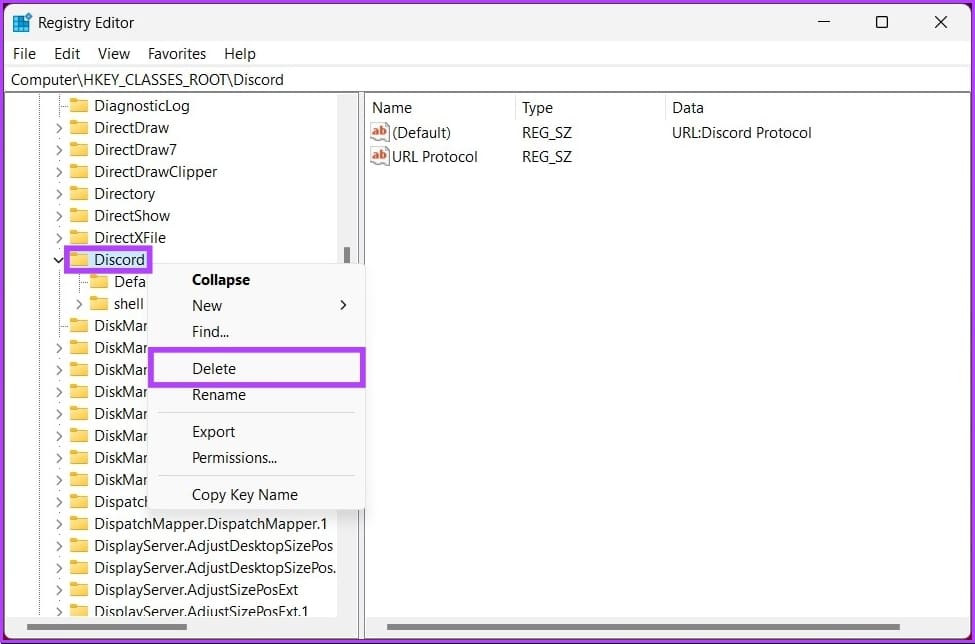Screen dimensions: 975x644
Task: Select the (Default) string value icon
Action: pyautogui.click(x=379, y=132)
